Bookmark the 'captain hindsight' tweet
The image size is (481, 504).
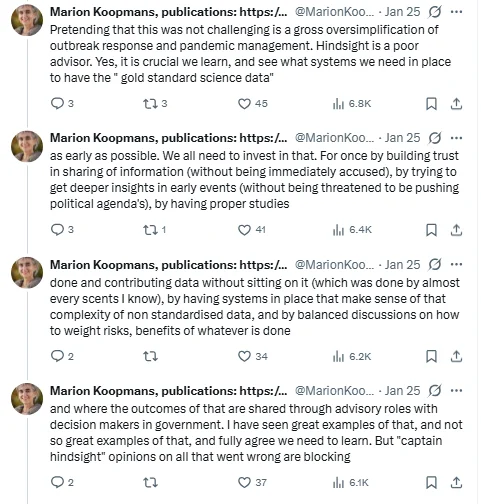tap(431, 482)
